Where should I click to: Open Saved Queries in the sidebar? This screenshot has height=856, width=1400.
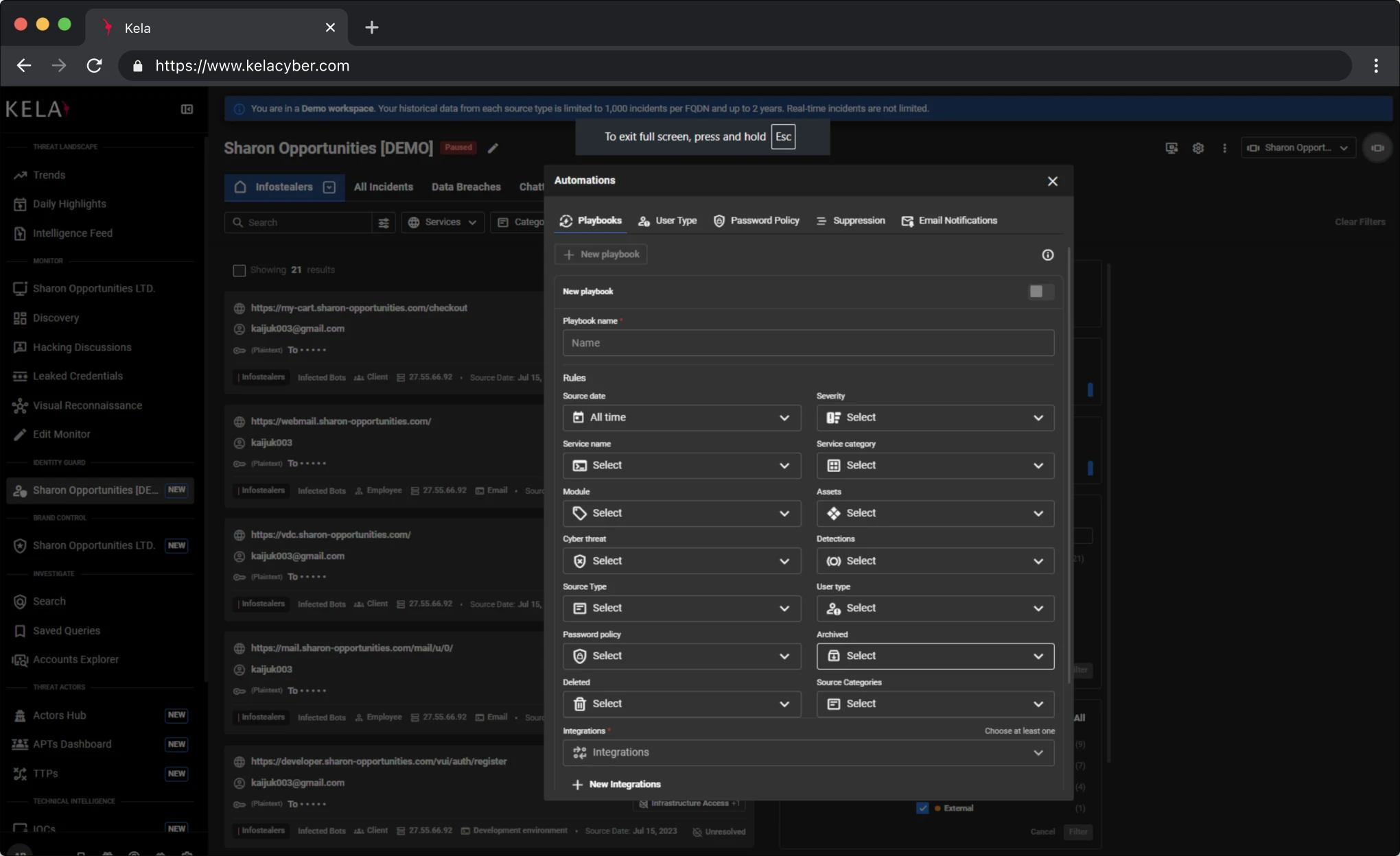coord(66,630)
